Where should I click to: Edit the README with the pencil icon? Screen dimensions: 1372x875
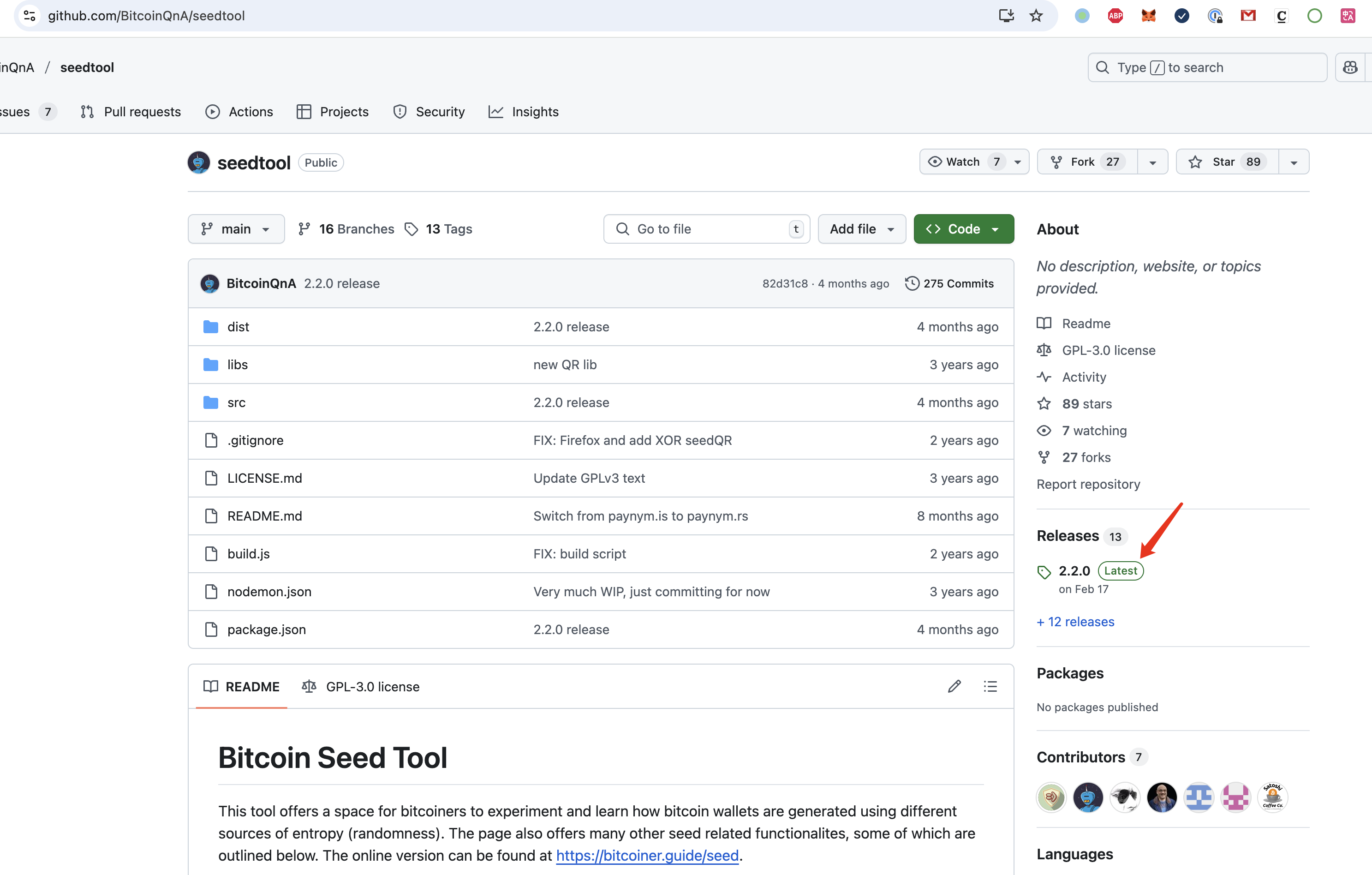(954, 686)
